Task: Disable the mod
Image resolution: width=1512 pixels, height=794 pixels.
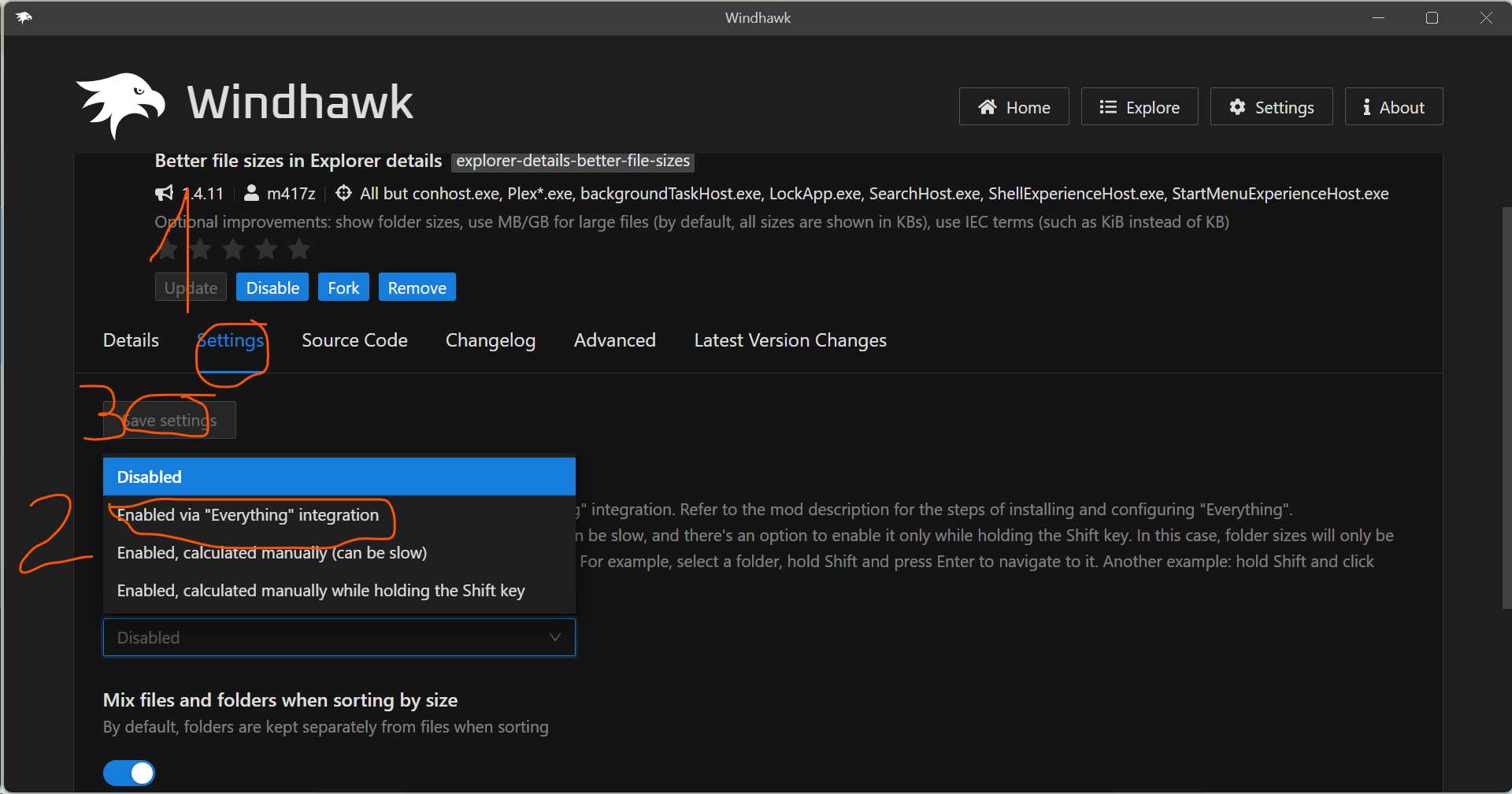Action: pyautogui.click(x=272, y=288)
